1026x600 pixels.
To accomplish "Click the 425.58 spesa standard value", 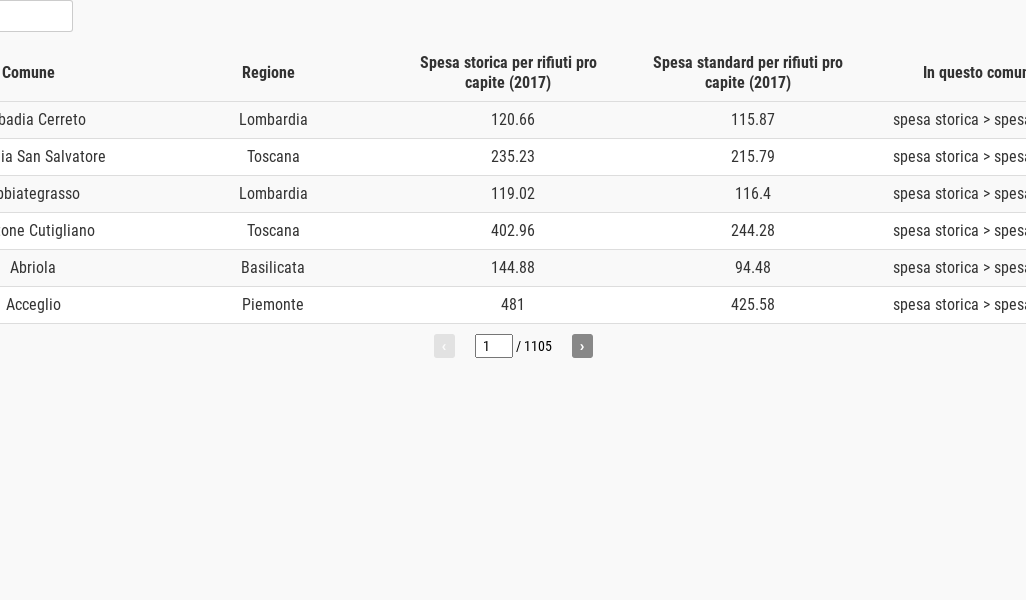I will coord(753,305).
